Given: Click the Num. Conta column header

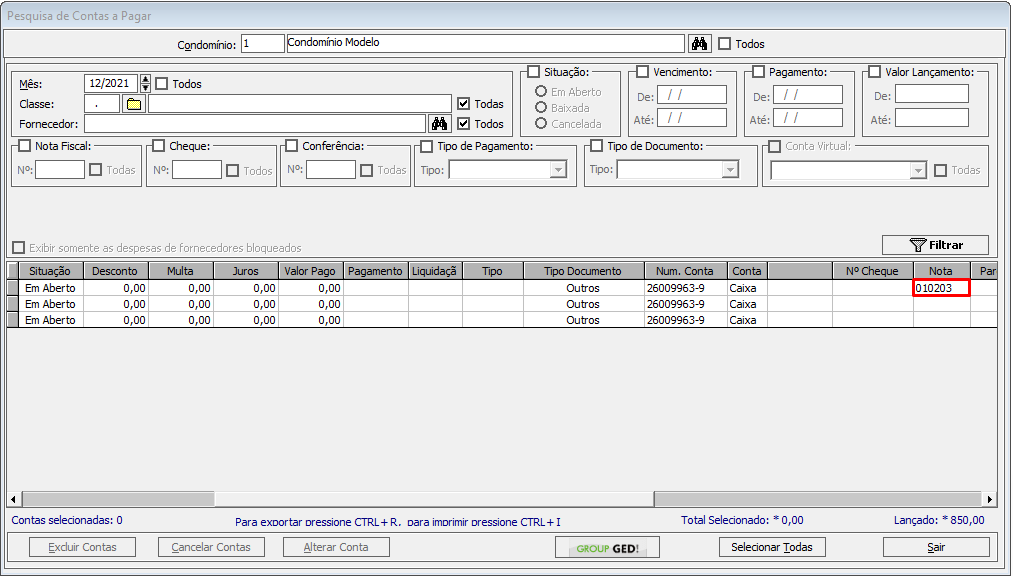Looking at the screenshot, I should click(685, 271).
